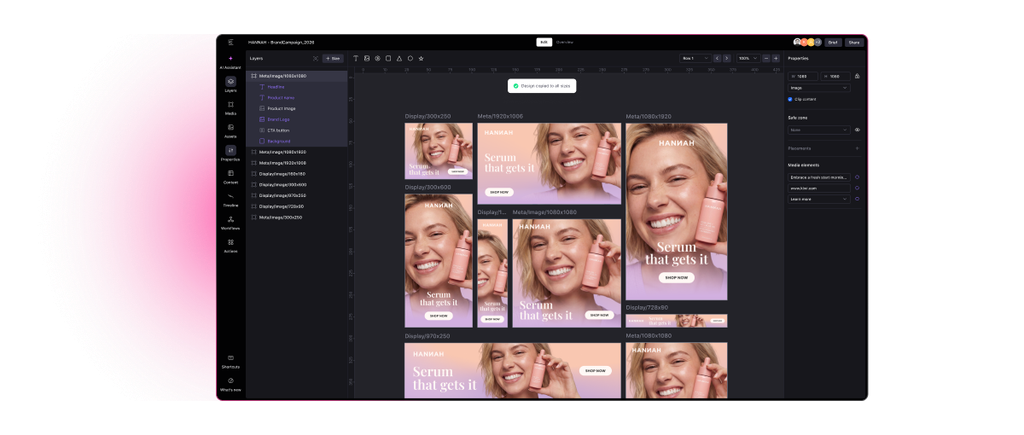Click link icon beside the URL field
This screenshot has width=1024, height=435.
click(857, 188)
